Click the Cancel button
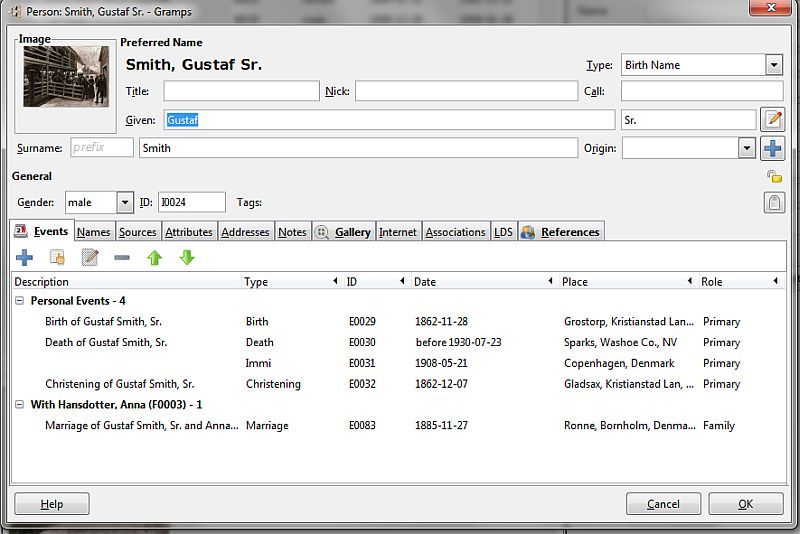 (663, 504)
